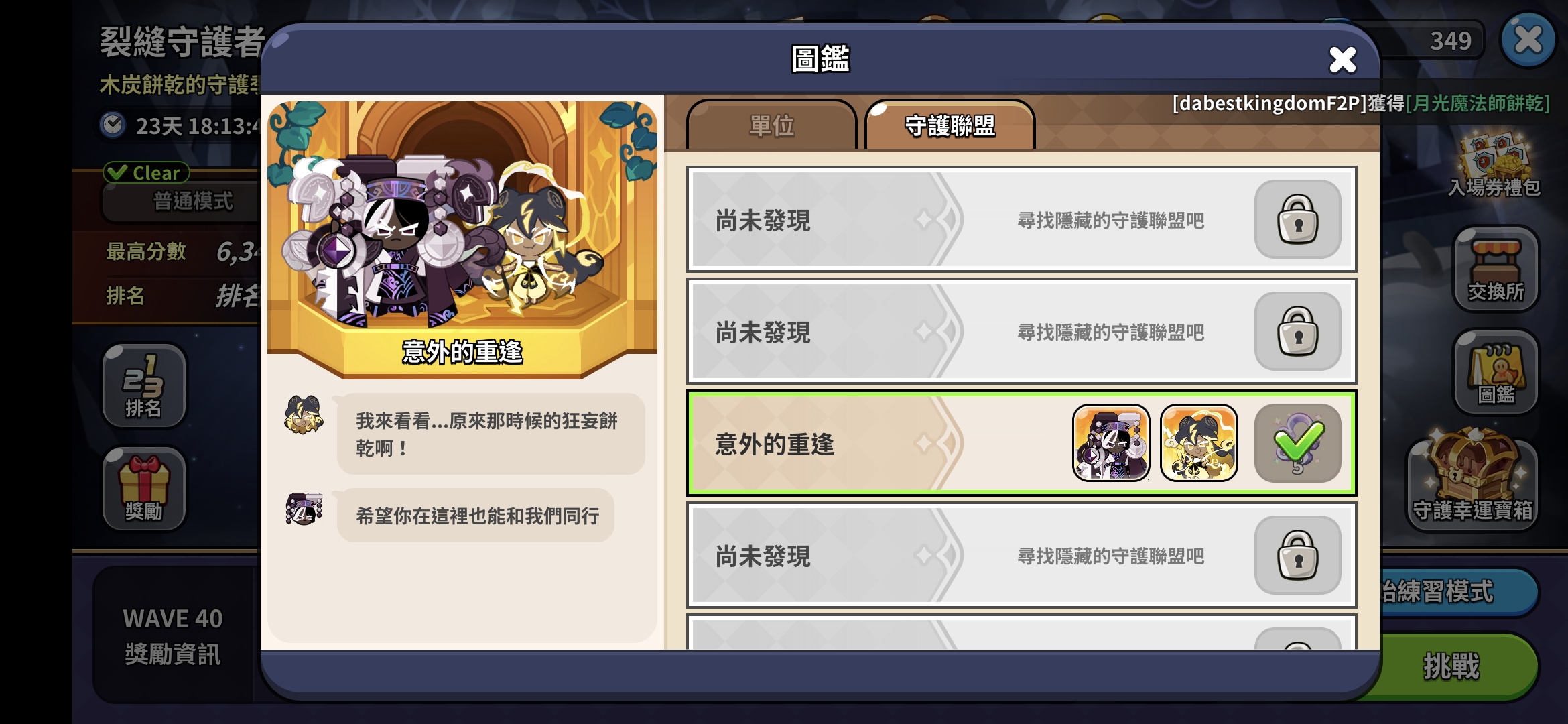Screen dimensions: 1568x724
Task: Click the lock icon on fourth alliance row
Action: click(x=1298, y=555)
